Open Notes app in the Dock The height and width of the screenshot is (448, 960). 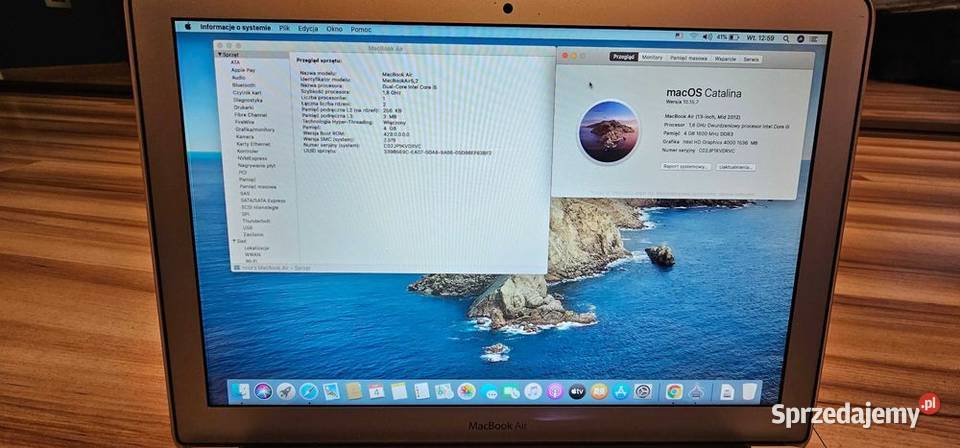point(399,391)
